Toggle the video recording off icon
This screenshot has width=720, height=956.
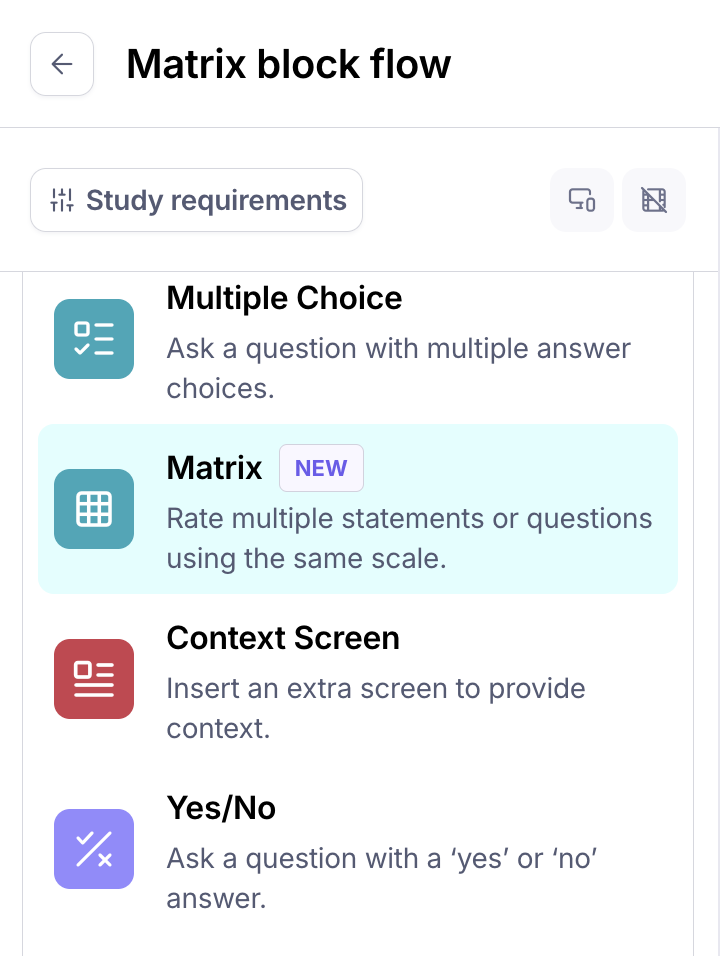[654, 200]
